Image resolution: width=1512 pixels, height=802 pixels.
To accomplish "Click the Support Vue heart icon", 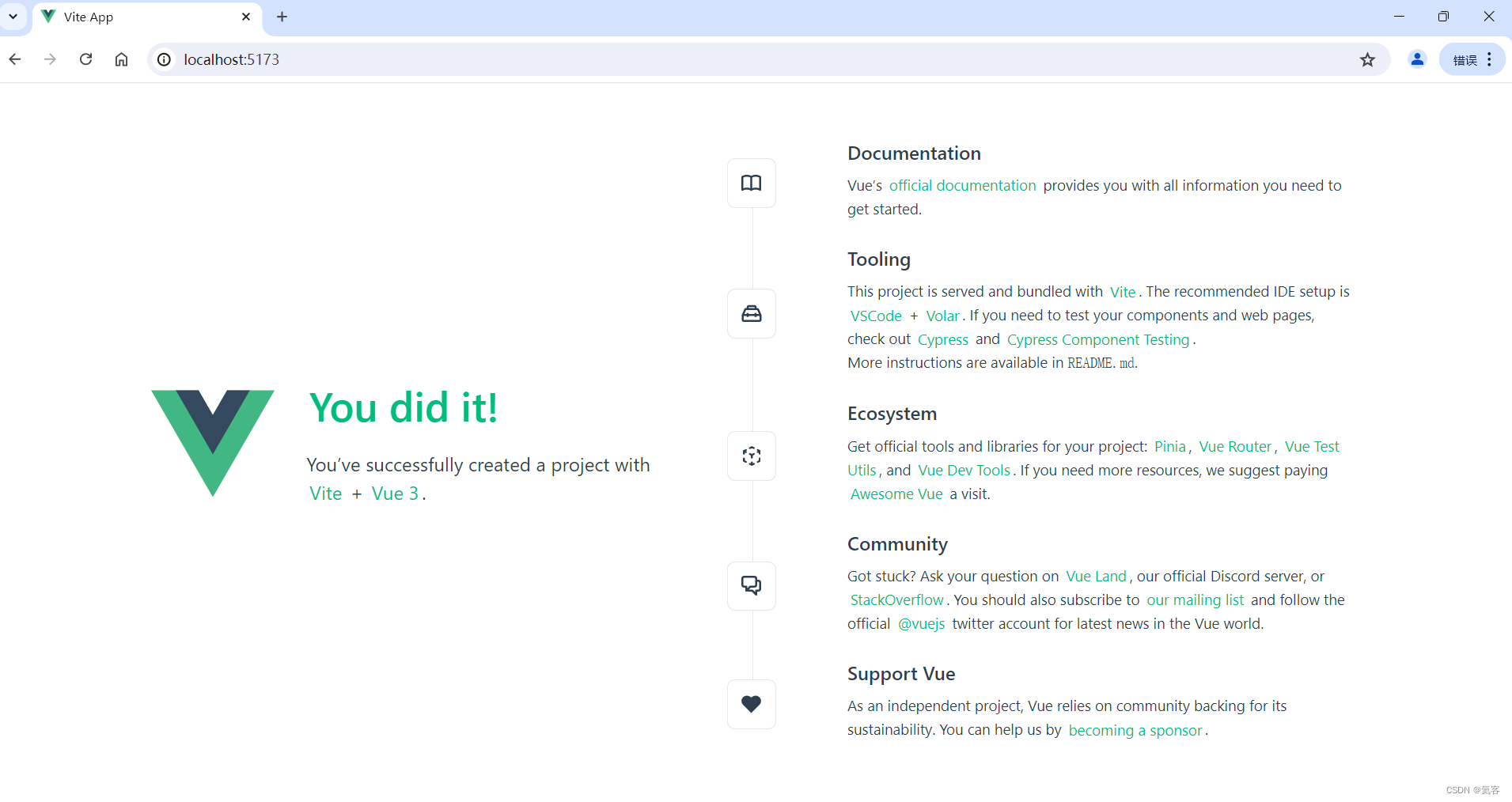I will click(x=751, y=703).
